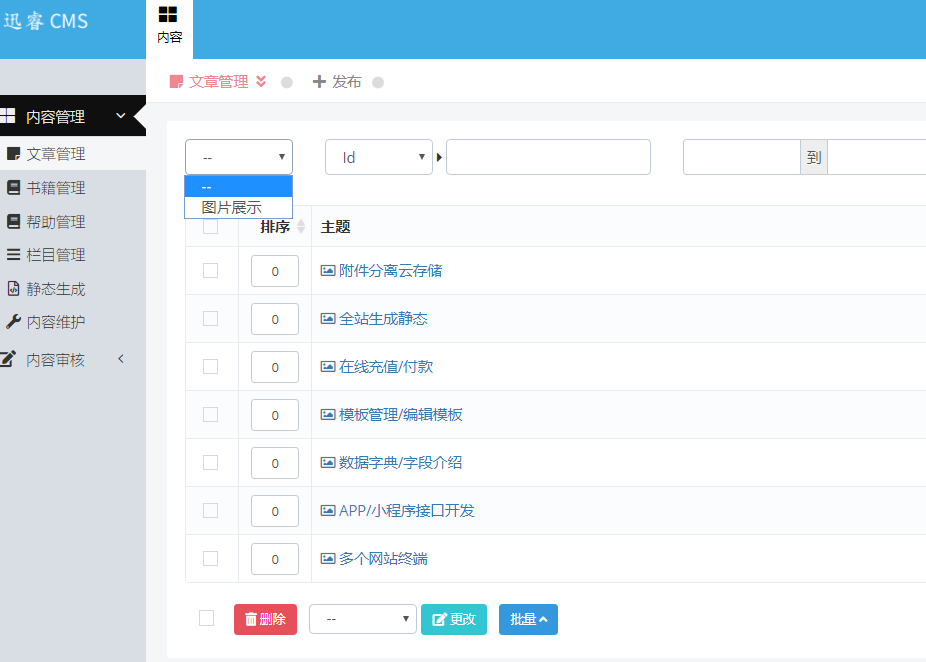
Task: Tick the checkbox for 在线充值/付款 row
Action: pos(210,367)
